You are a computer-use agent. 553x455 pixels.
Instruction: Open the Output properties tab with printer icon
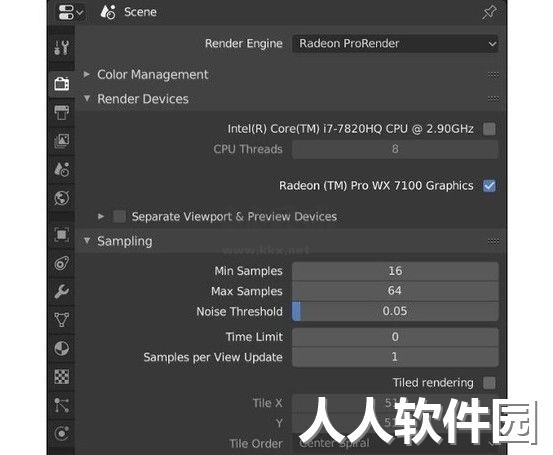tap(62, 113)
